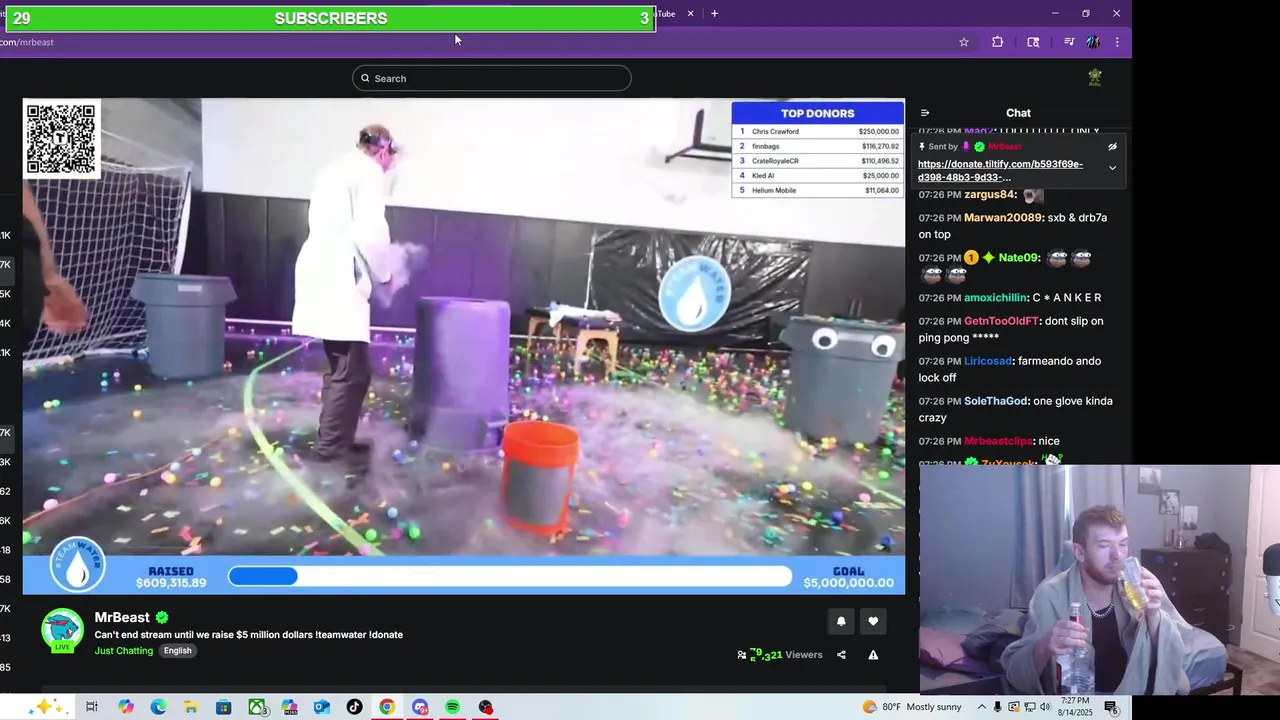The width and height of the screenshot is (1280, 720).
Task: Click username zargus84 in chat
Action: [990, 195]
